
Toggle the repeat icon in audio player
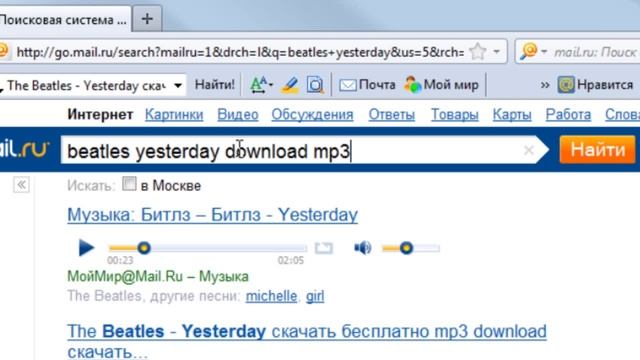point(324,248)
